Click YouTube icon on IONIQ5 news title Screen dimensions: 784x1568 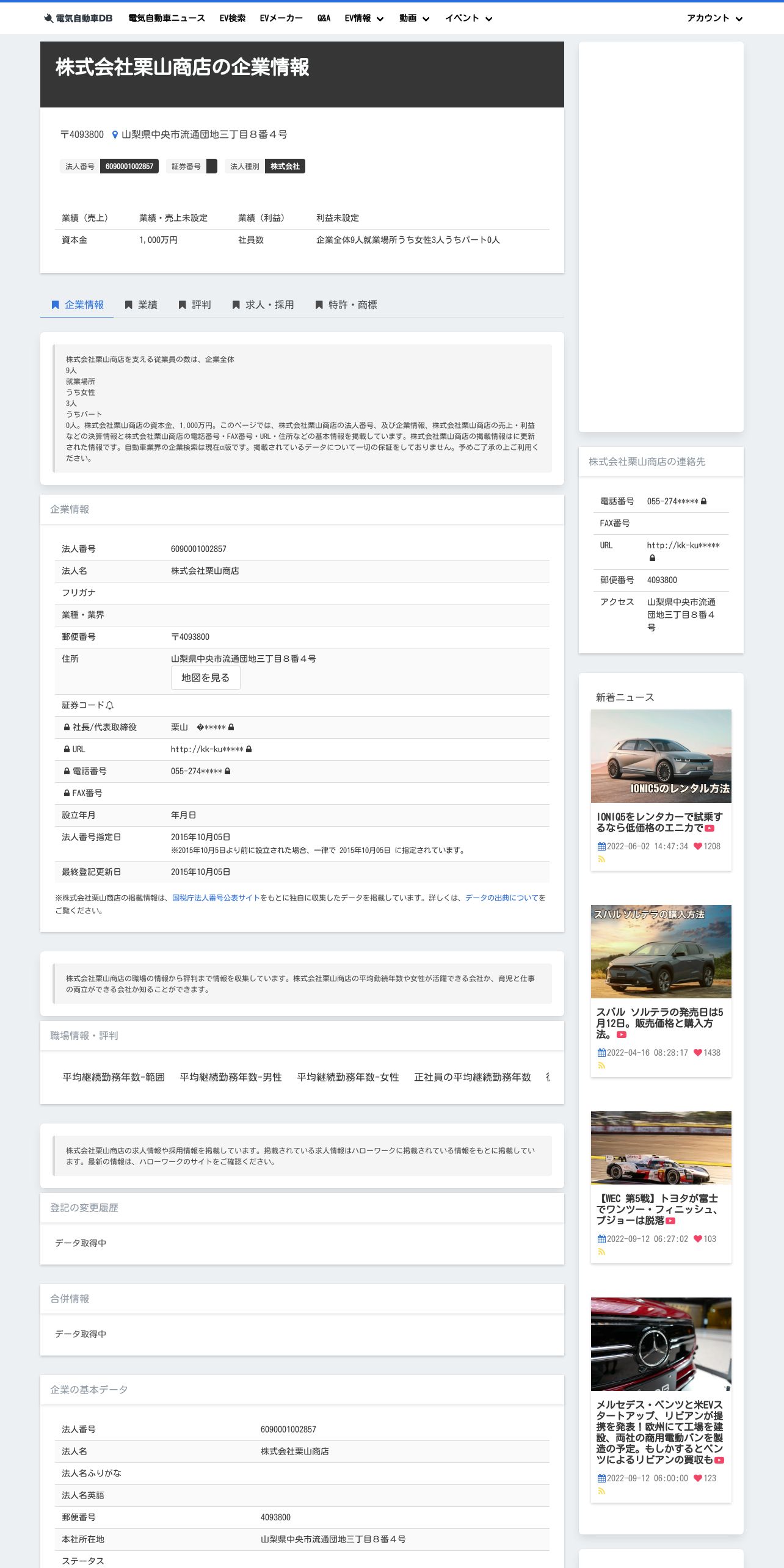(710, 829)
